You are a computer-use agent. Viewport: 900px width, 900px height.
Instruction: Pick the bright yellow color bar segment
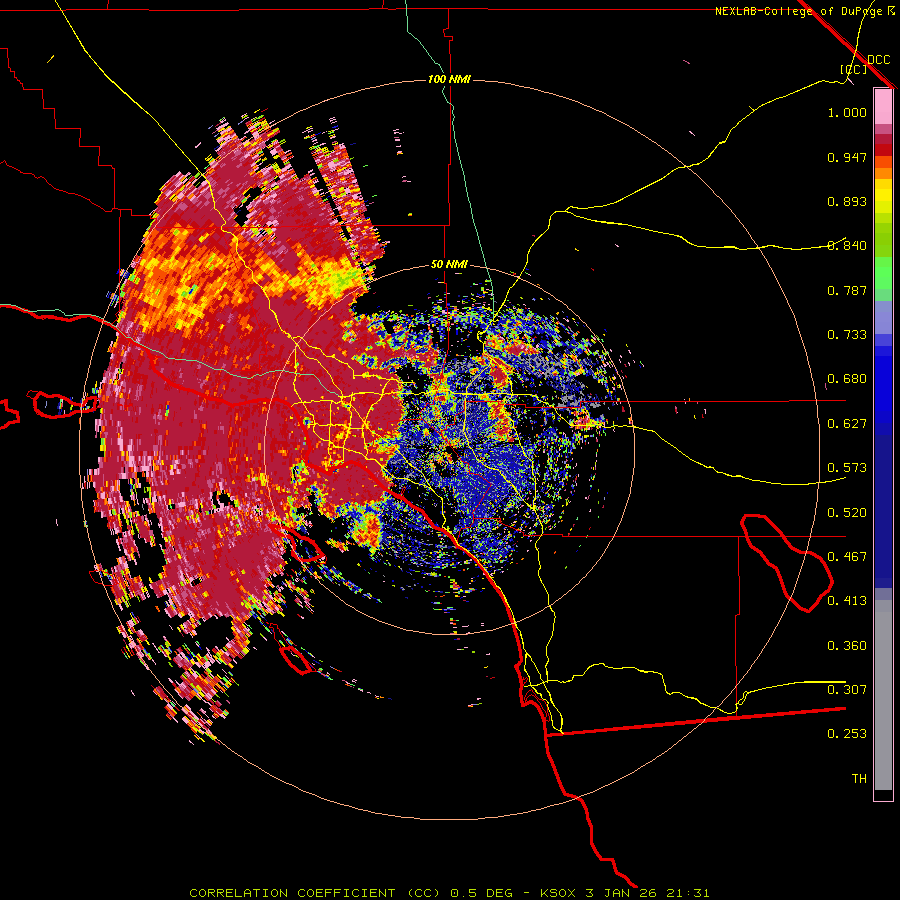tap(883, 196)
